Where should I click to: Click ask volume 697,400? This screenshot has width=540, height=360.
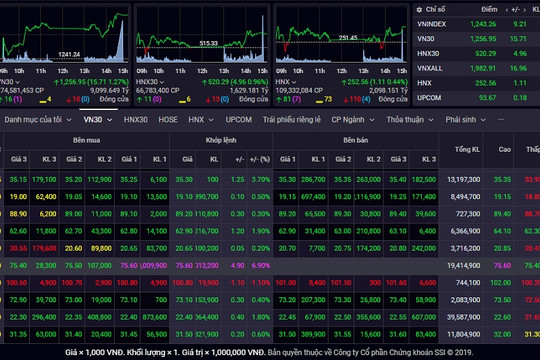coord(313,197)
